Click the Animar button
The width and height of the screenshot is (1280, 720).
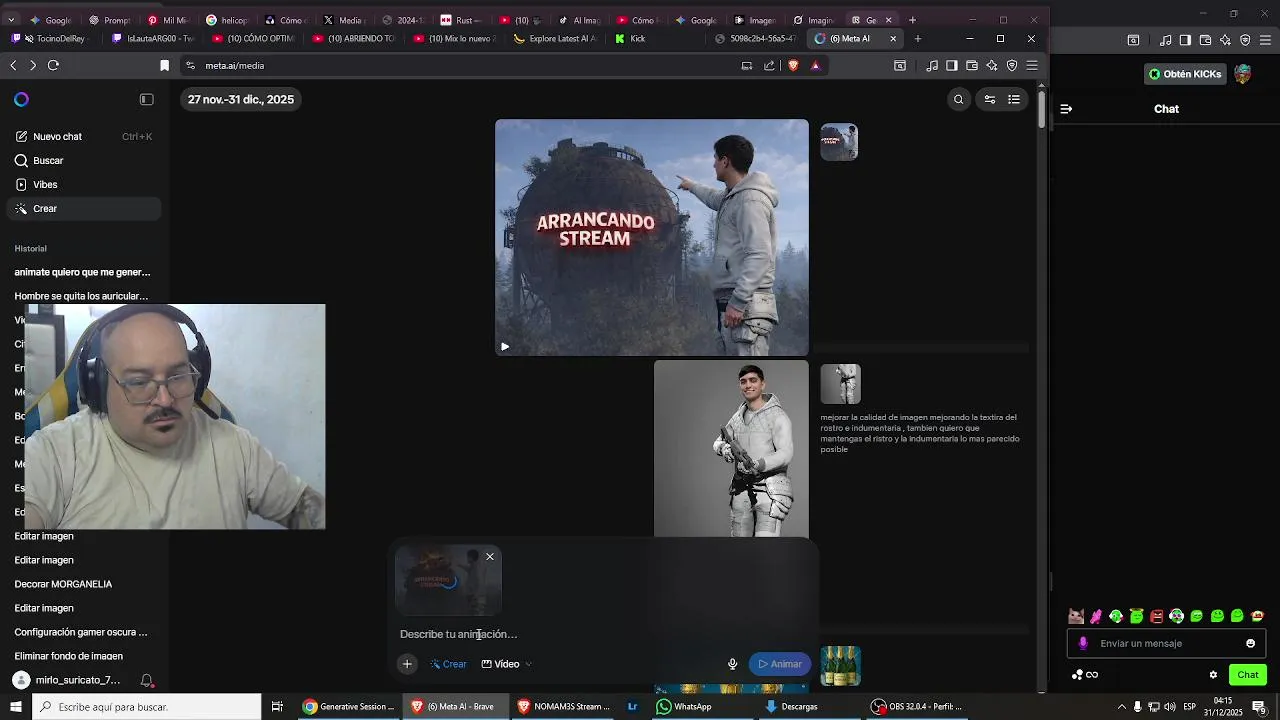(x=780, y=664)
